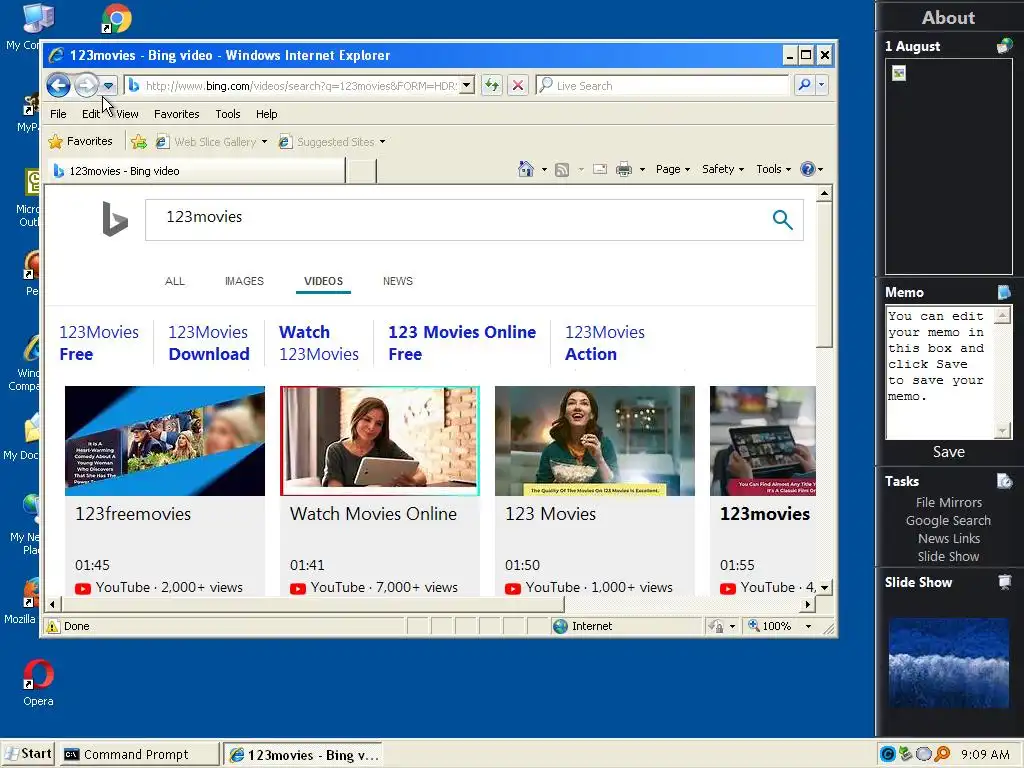Open the search provider dropdown arrow
1024x768 pixels.
[x=822, y=85]
